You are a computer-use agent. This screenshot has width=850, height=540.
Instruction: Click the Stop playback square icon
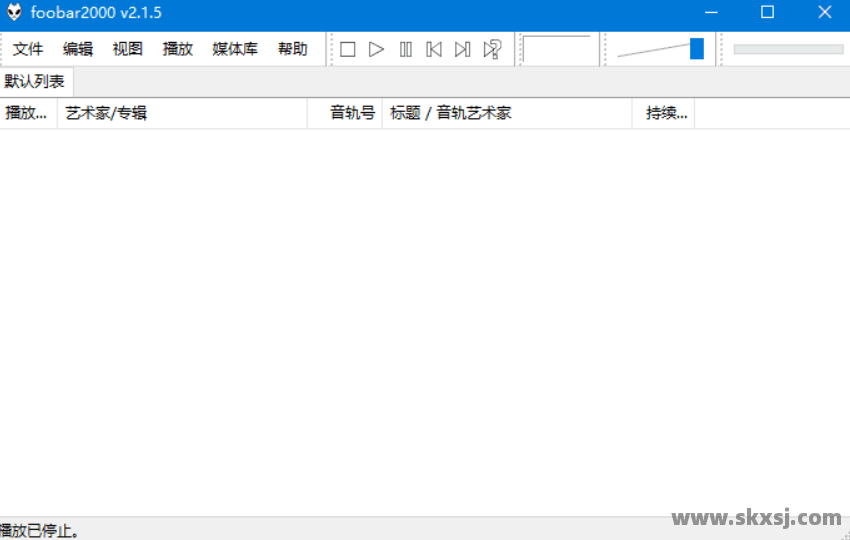348,49
